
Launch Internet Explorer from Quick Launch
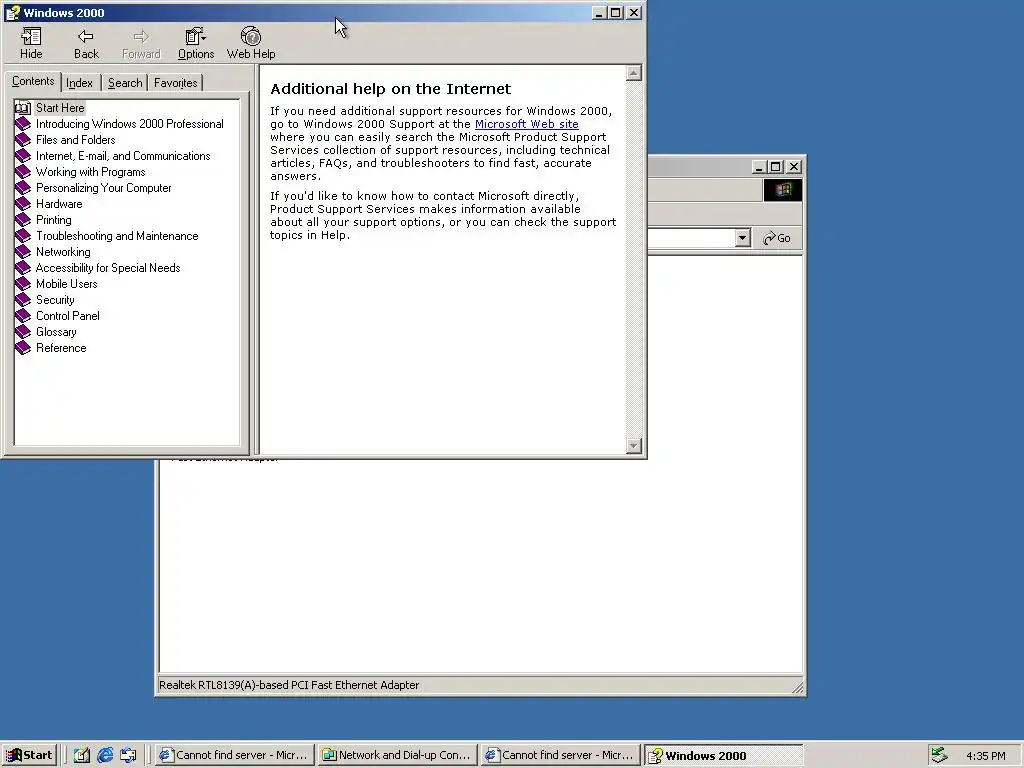click(105, 755)
